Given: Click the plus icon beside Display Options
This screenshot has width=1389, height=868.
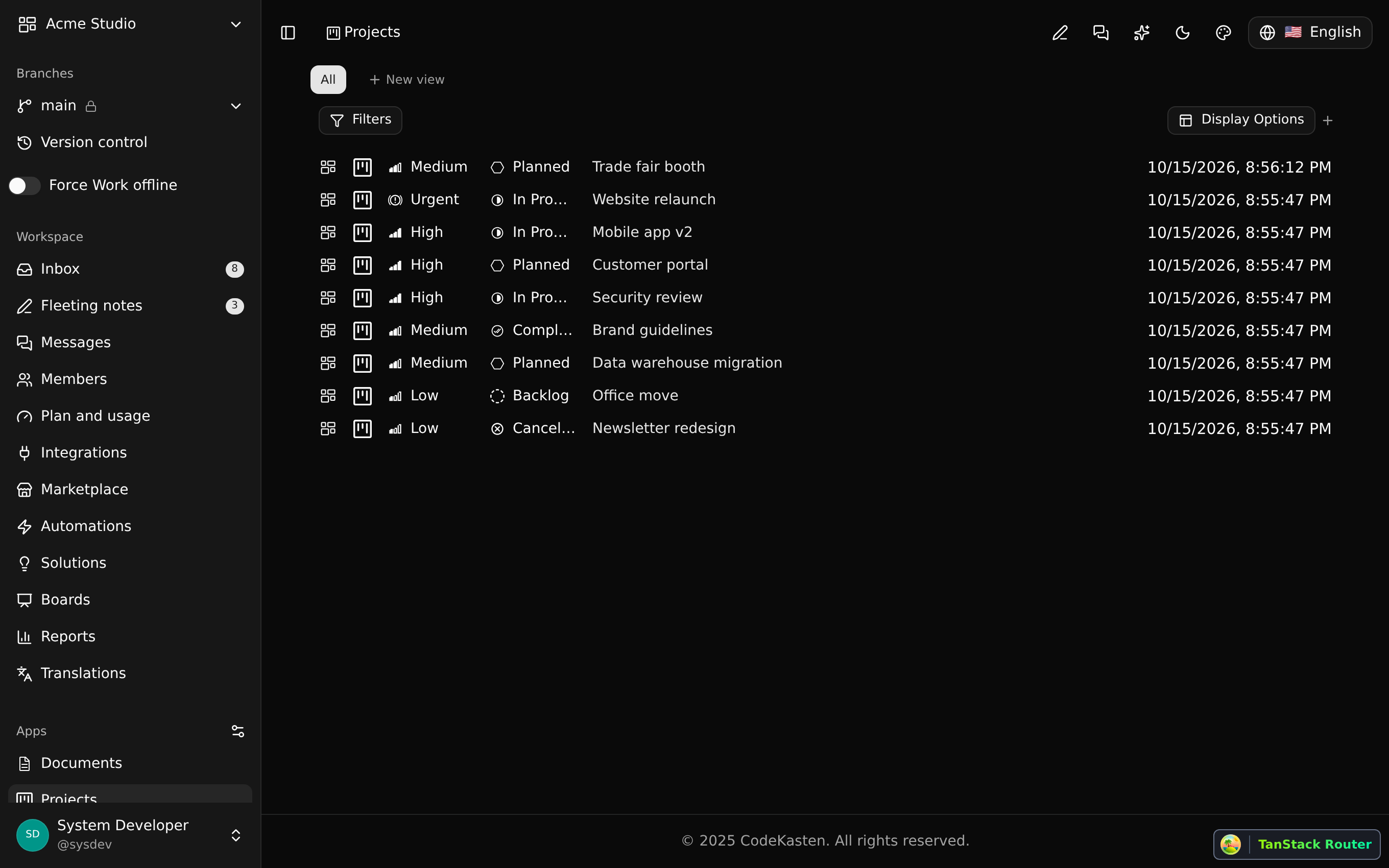Looking at the screenshot, I should pos(1328,120).
